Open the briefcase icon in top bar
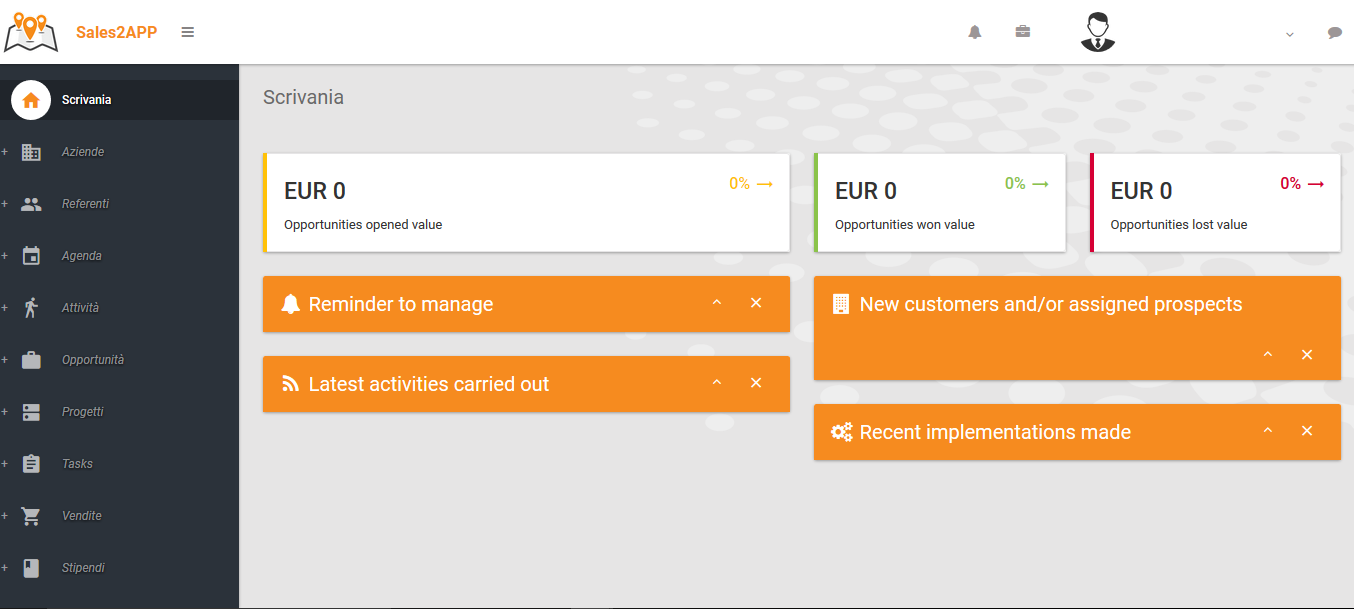 1022,32
